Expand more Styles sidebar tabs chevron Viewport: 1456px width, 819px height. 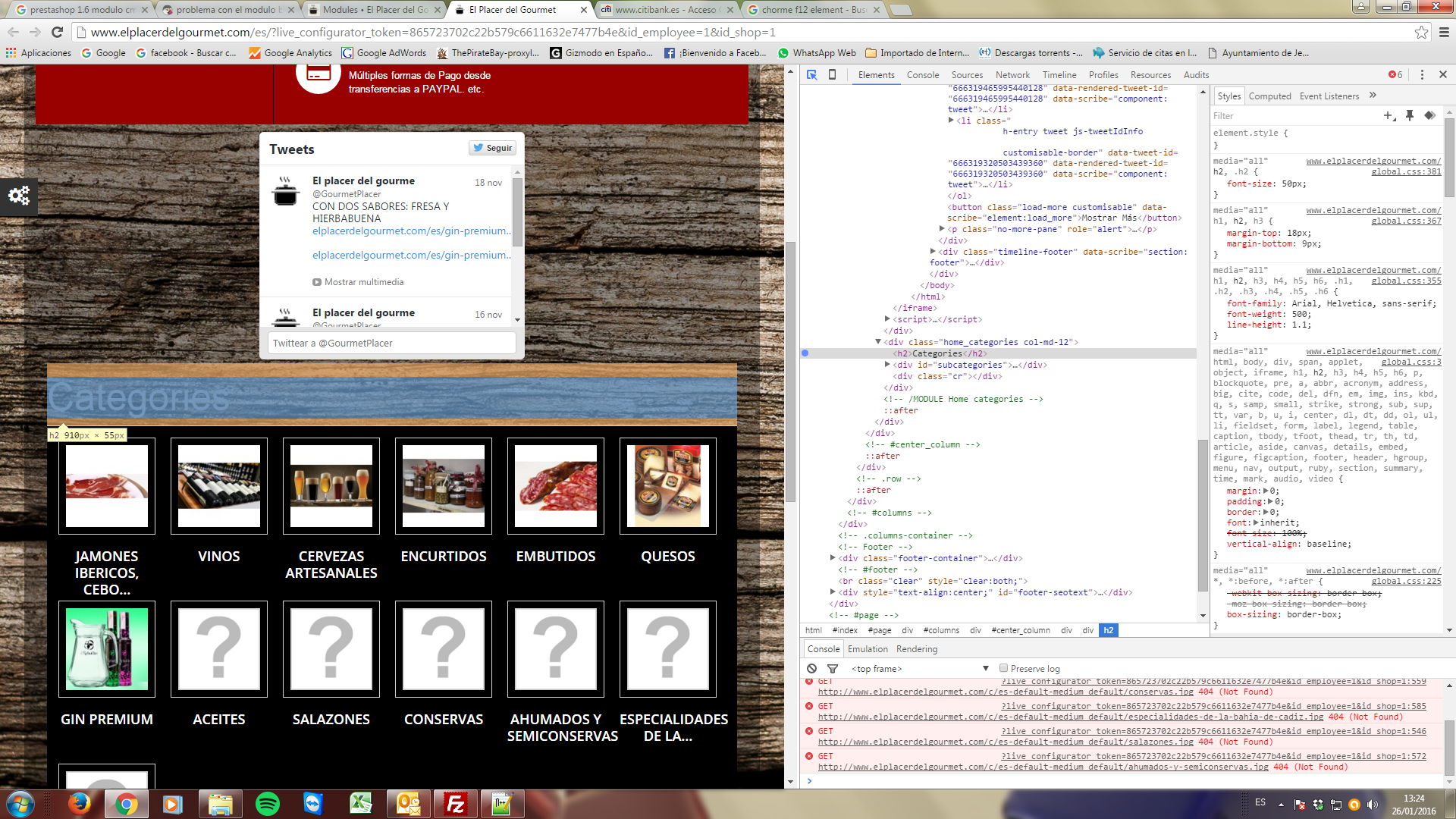click(1373, 96)
